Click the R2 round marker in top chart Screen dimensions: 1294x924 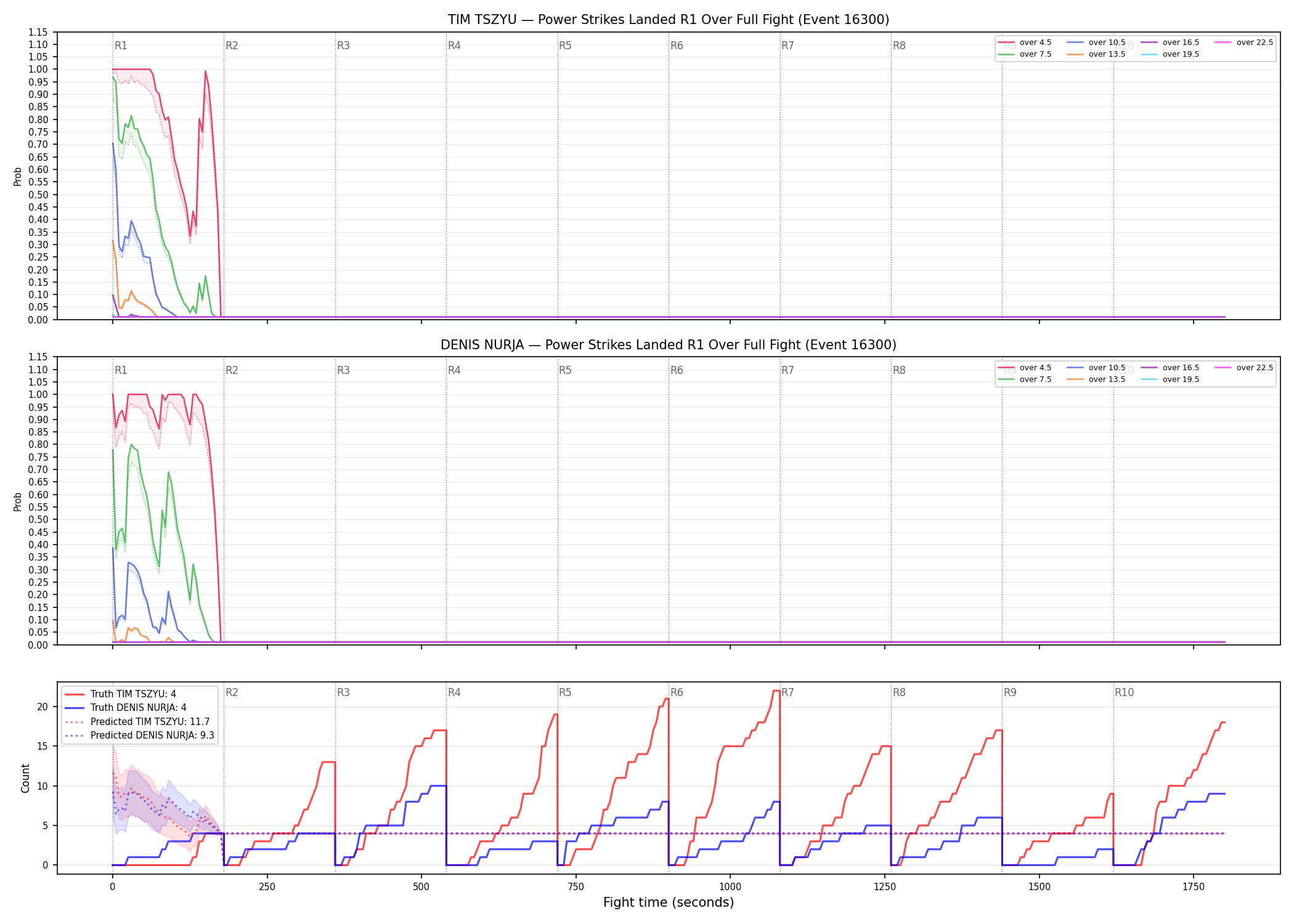tap(232, 46)
